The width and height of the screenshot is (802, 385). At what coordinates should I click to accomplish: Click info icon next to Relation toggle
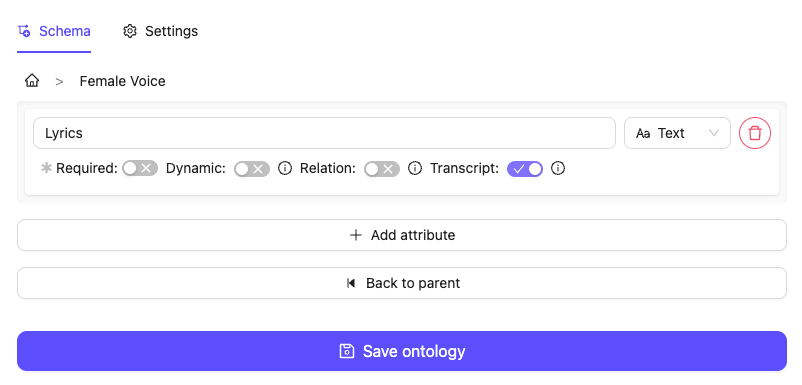[x=415, y=168]
